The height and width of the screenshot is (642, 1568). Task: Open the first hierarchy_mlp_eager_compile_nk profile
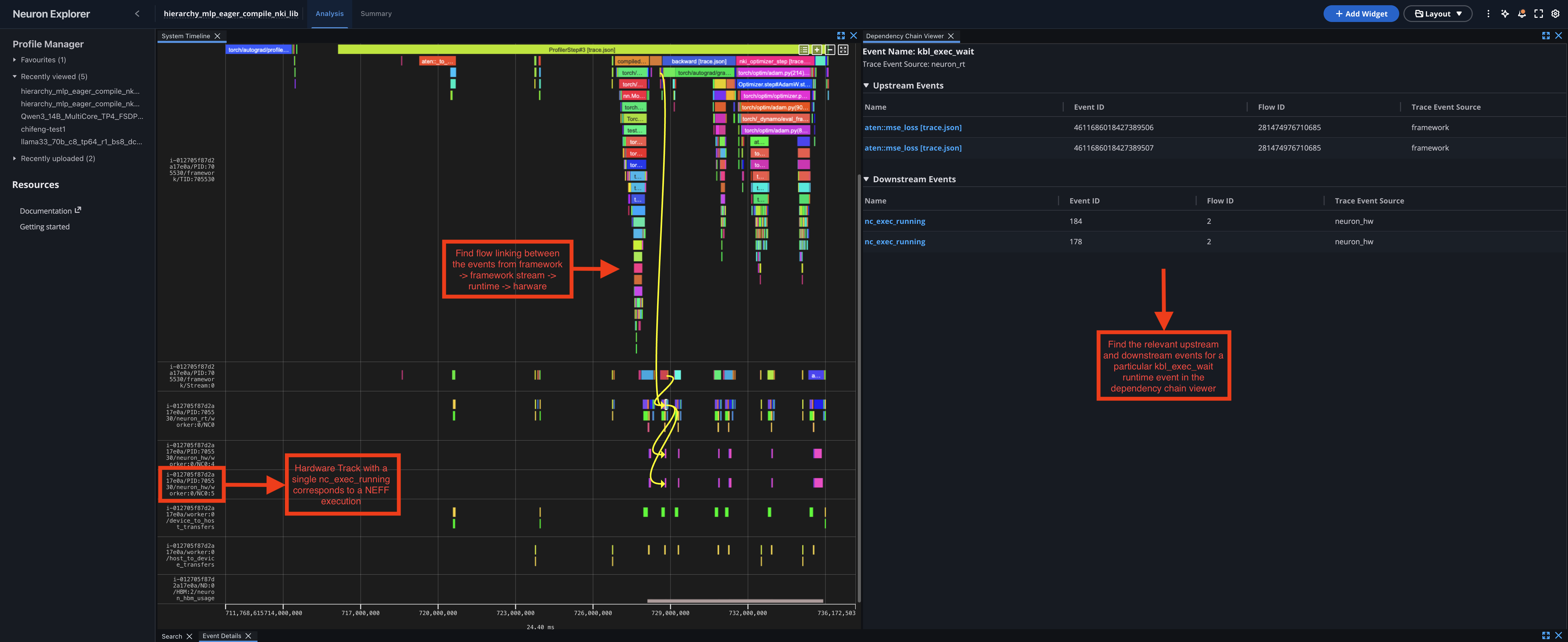(80, 91)
